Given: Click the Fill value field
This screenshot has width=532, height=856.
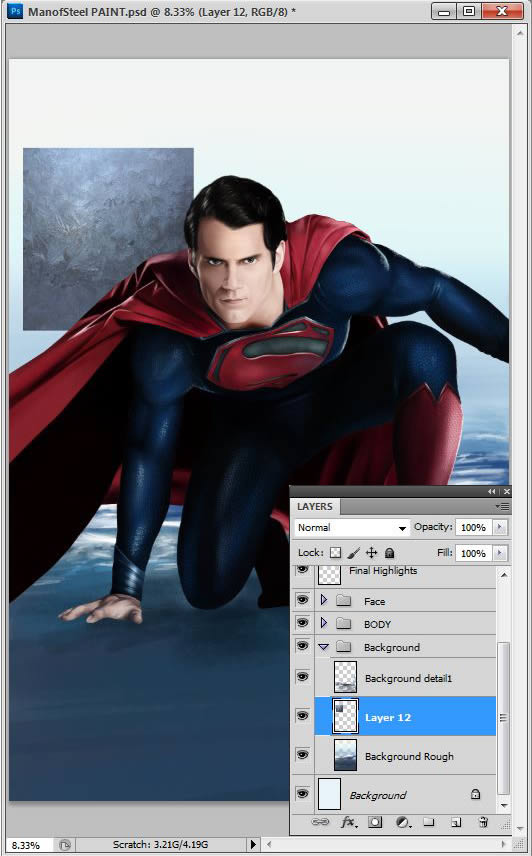Looking at the screenshot, I should click(x=474, y=553).
